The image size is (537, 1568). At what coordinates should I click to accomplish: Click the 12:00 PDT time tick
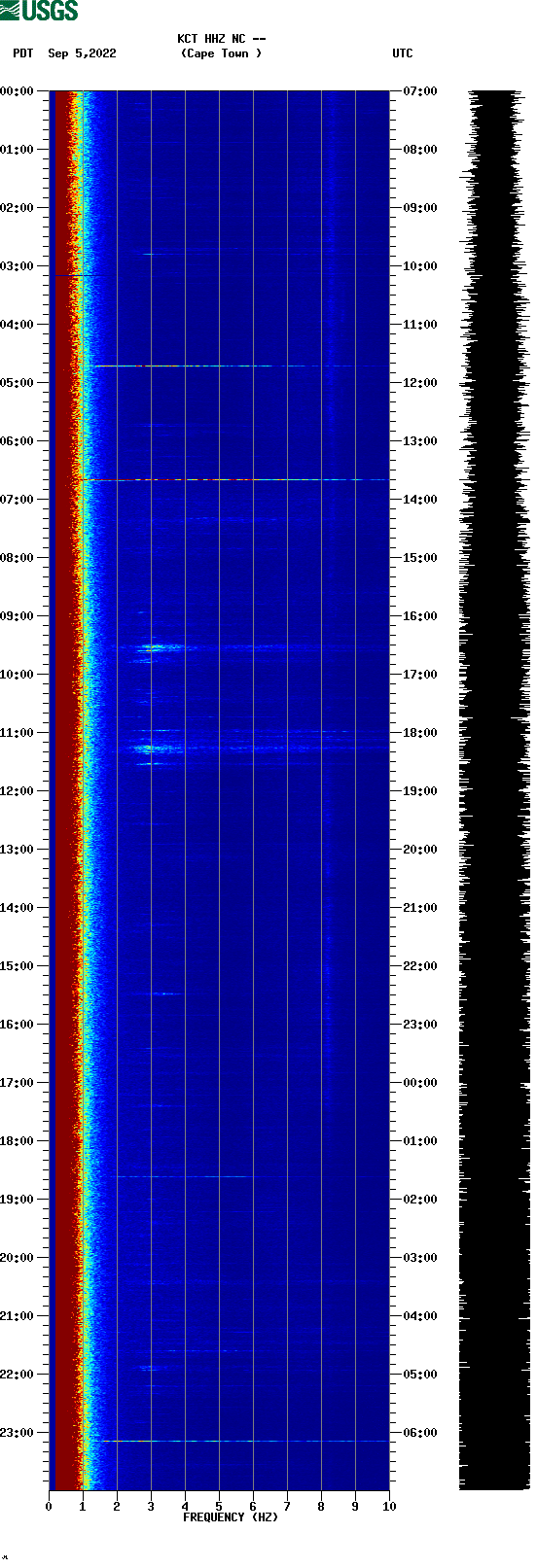tap(18, 791)
